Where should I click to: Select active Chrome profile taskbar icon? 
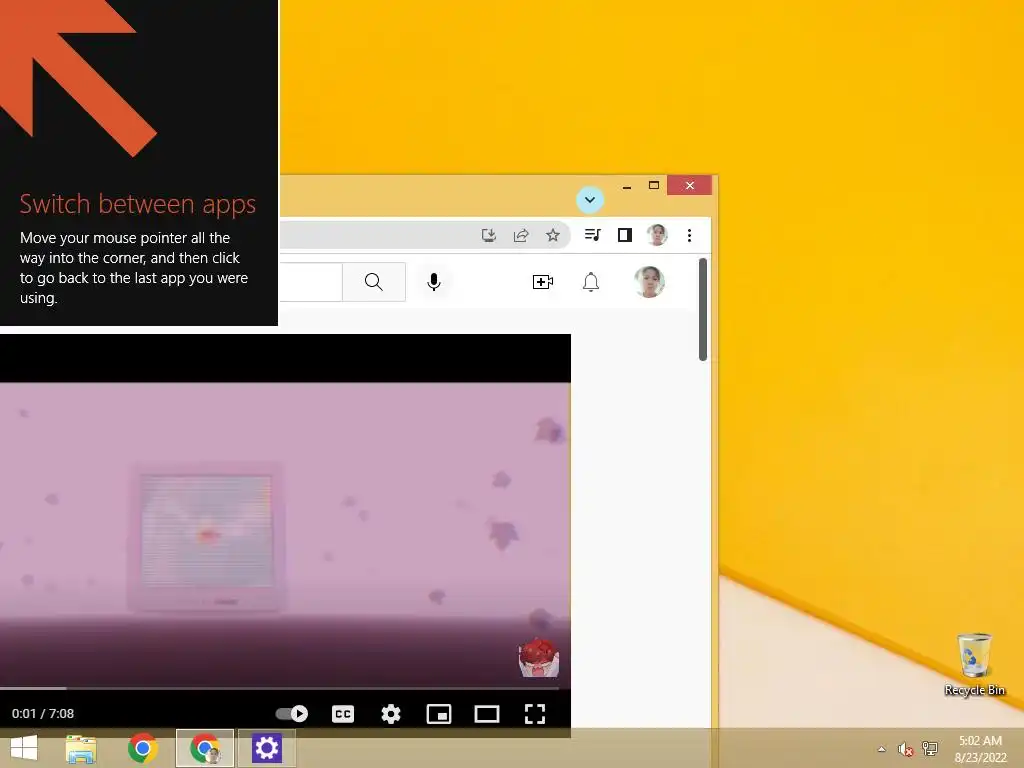(x=205, y=748)
